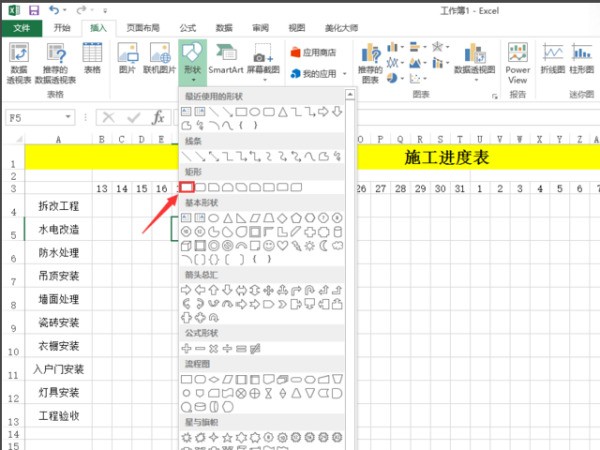Image resolution: width=600 pixels, height=450 pixels.
Task: Insert a picture using 图片 button
Action: tap(127, 58)
